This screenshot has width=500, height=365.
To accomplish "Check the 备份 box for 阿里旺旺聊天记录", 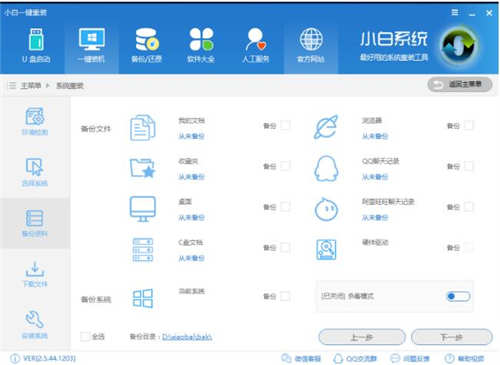I will (469, 207).
